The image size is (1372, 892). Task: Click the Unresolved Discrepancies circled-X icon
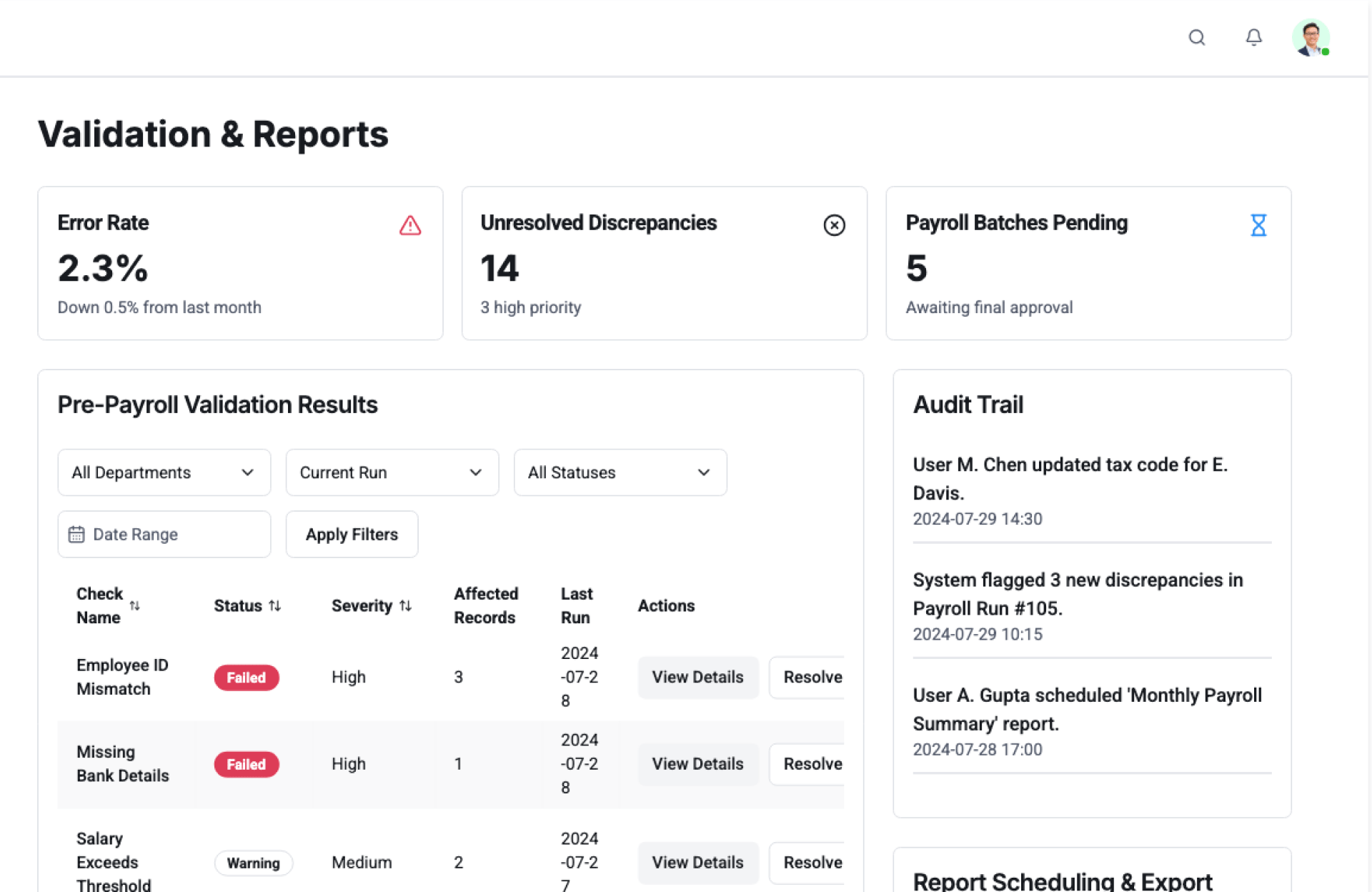[834, 225]
